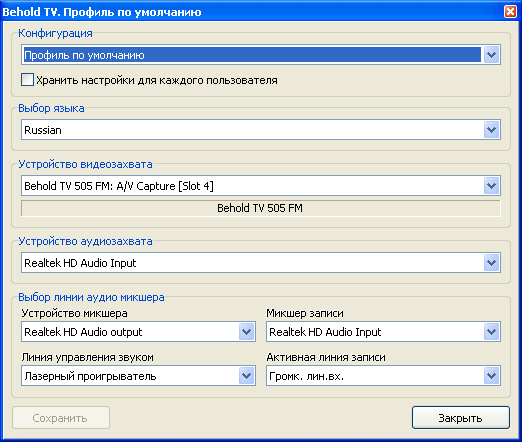Enable storing settings for each user checkbox
522x442 pixels.
(27, 80)
